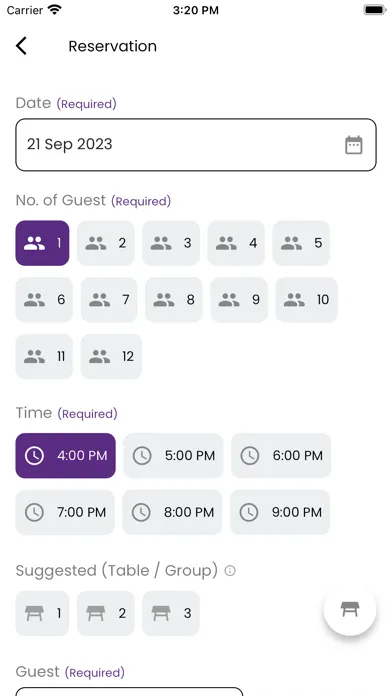392x696 pixels.
Task: Select suggested table 1
Action: (x=42, y=613)
